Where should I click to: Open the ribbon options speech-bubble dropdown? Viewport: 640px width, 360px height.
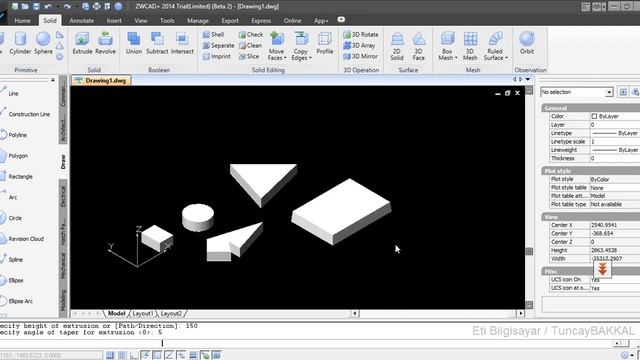[341, 20]
